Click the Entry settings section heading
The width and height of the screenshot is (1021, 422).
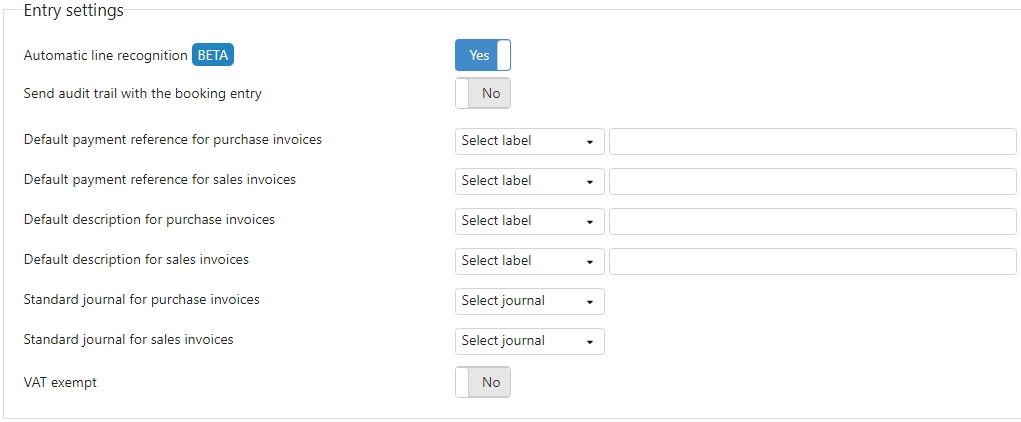74,10
